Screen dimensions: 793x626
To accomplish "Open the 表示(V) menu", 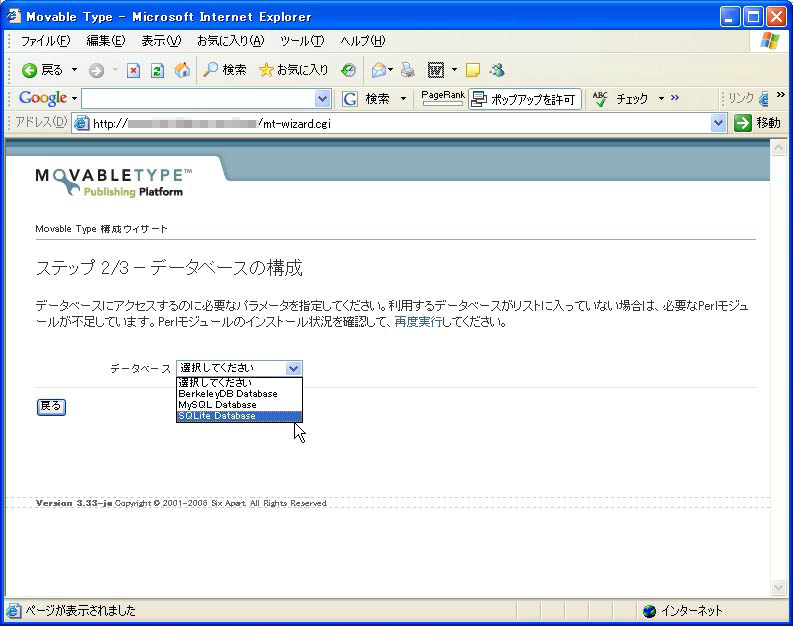I will pyautogui.click(x=161, y=41).
